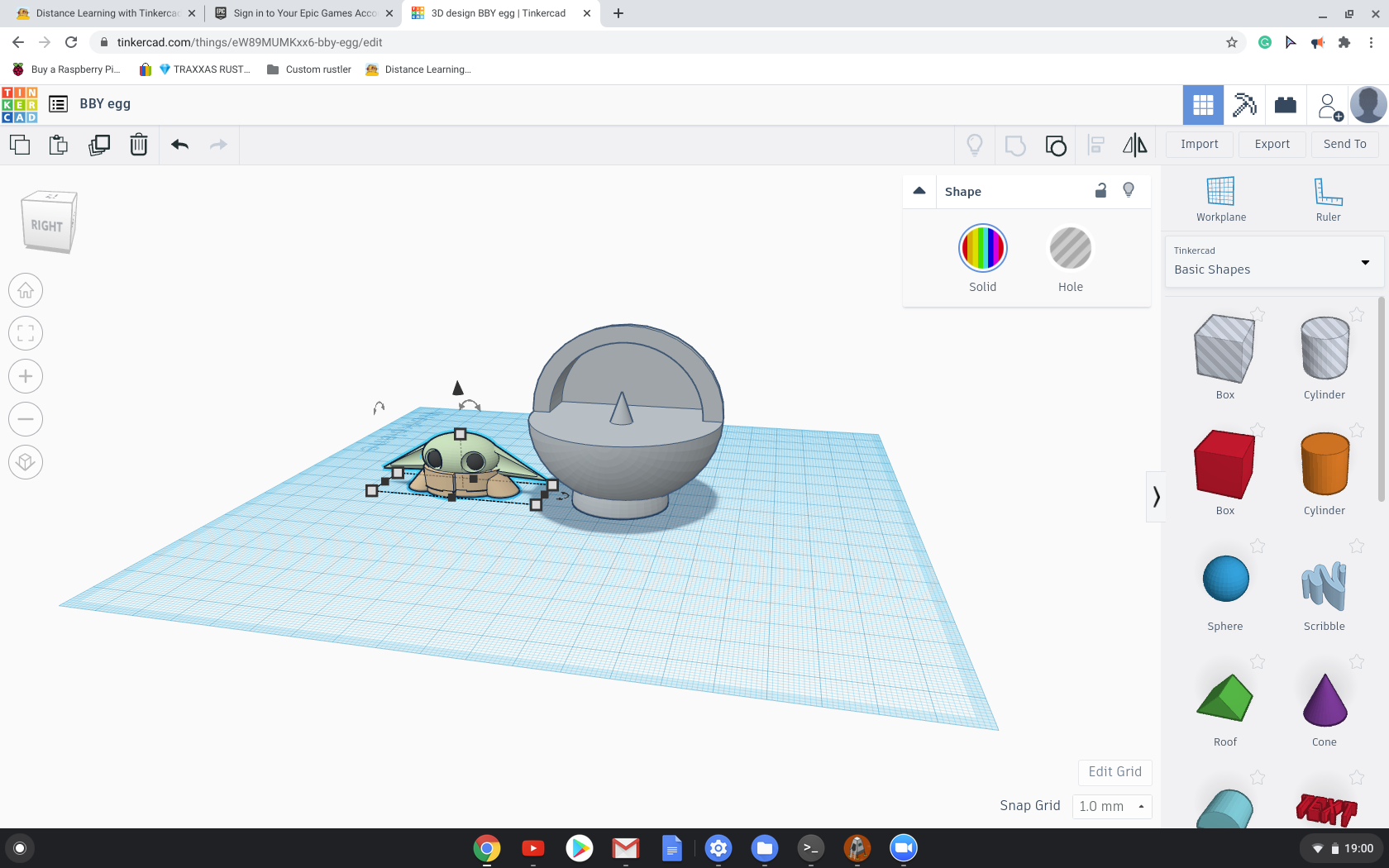Favorite the Cone shape star
Image resolution: width=1389 pixels, height=868 pixels.
[x=1357, y=661]
